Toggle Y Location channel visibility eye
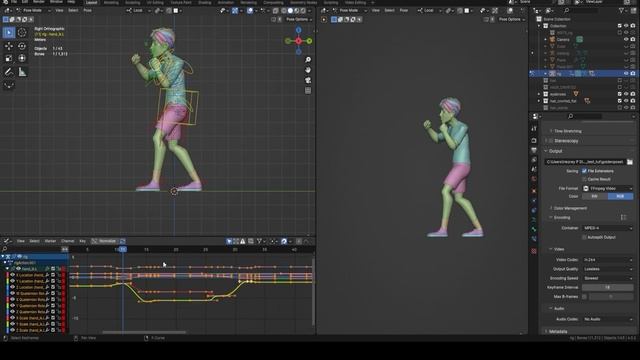Viewport: 640px width, 360px height. click(x=12, y=281)
